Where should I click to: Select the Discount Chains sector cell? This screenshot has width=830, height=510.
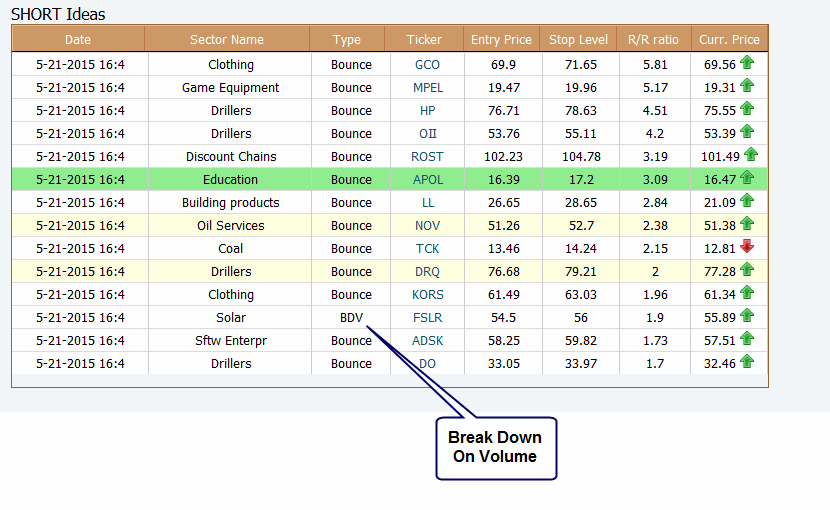click(x=230, y=157)
